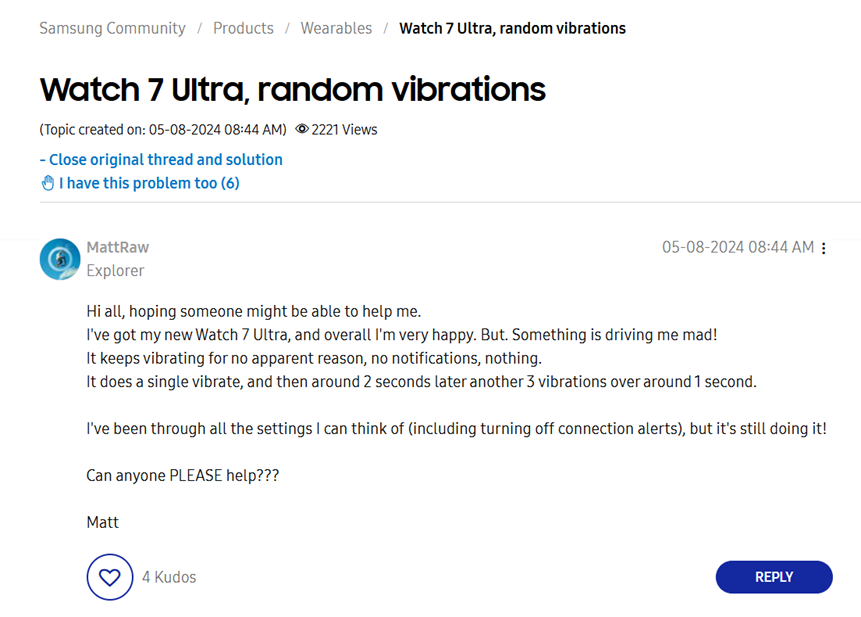Screen dimensions: 861x617
Task: Click the post timestamp 05-08-2024 08:44 AM
Action: 737,247
